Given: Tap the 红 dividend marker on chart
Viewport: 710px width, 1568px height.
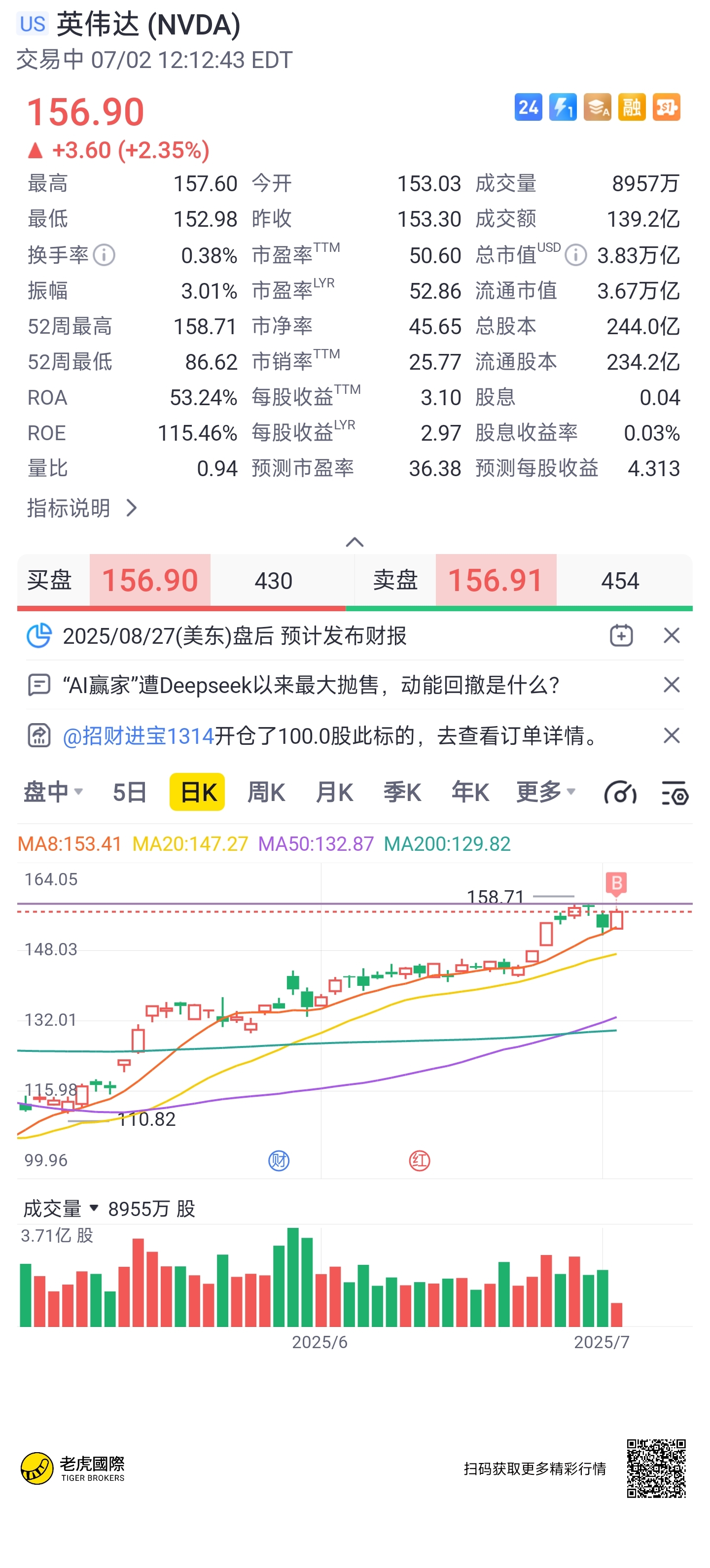Looking at the screenshot, I should point(420,1161).
